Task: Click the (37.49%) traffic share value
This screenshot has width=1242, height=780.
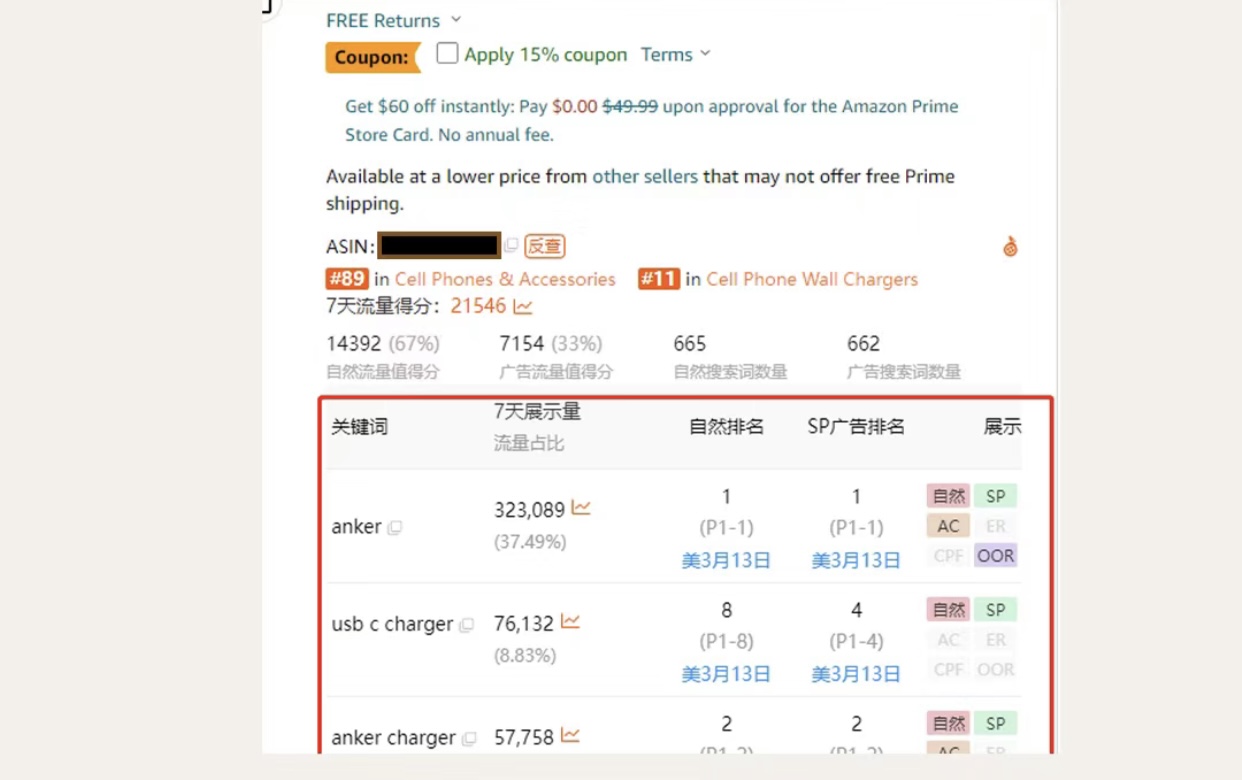Action: [530, 542]
